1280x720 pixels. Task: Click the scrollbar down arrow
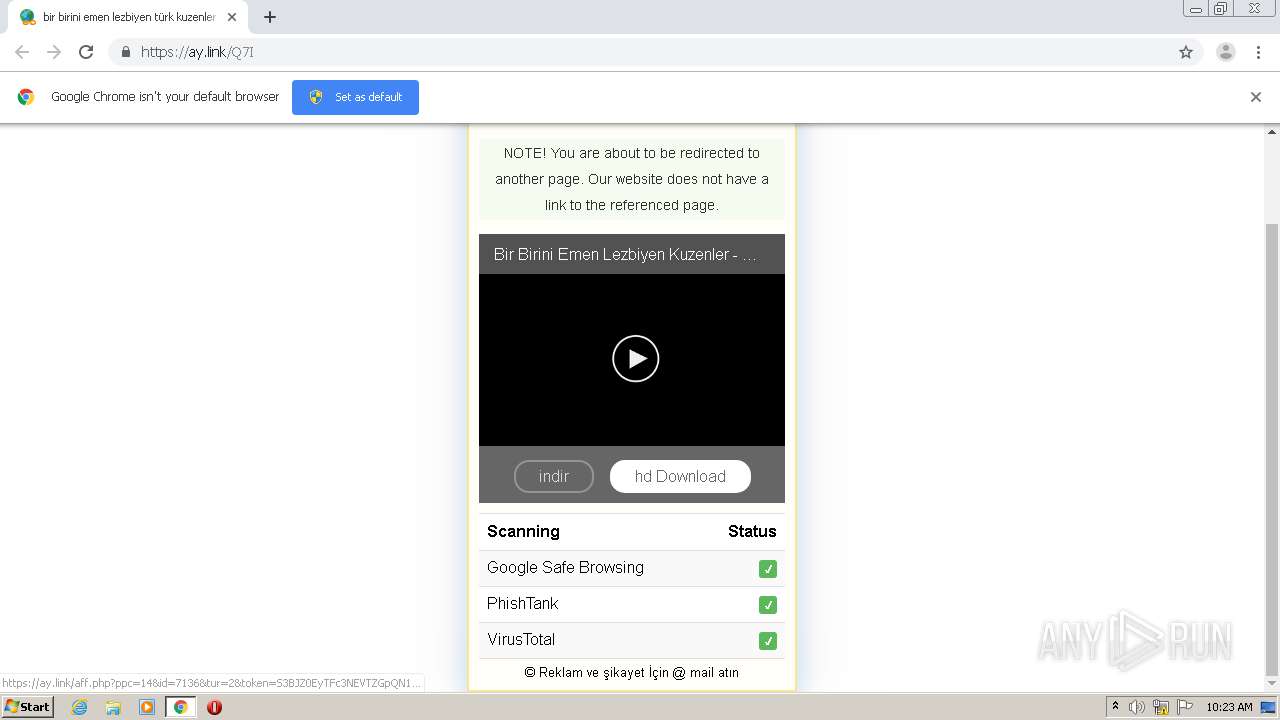coord(1272,685)
